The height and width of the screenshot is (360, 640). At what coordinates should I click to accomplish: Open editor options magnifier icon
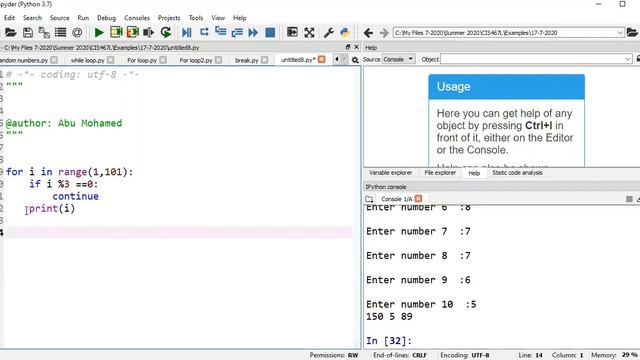(355, 60)
